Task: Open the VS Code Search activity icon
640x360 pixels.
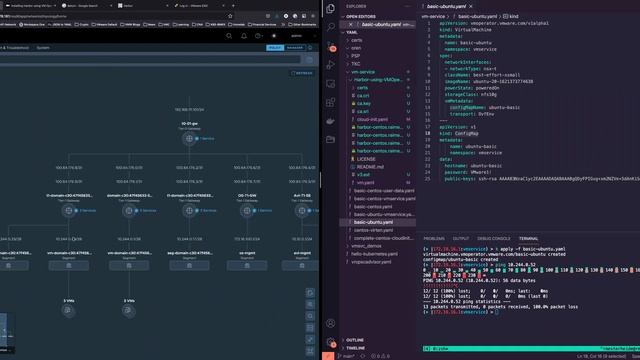Action: [x=331, y=27]
